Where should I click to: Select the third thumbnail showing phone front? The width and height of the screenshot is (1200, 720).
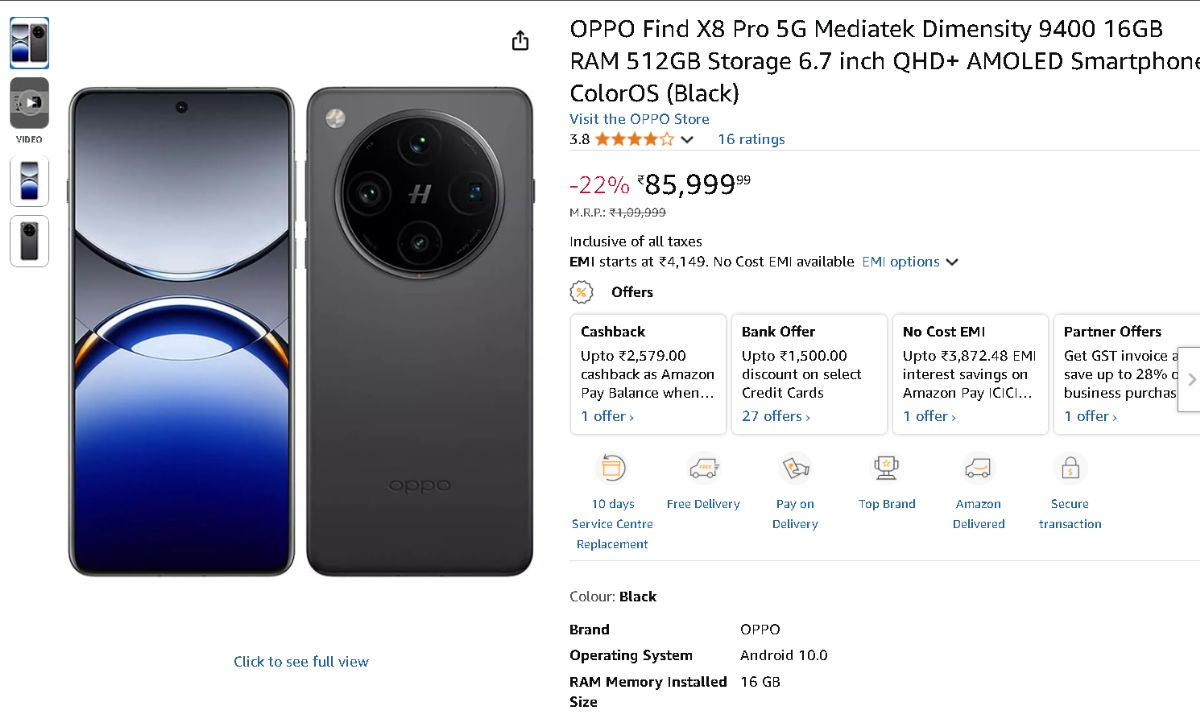(30, 181)
